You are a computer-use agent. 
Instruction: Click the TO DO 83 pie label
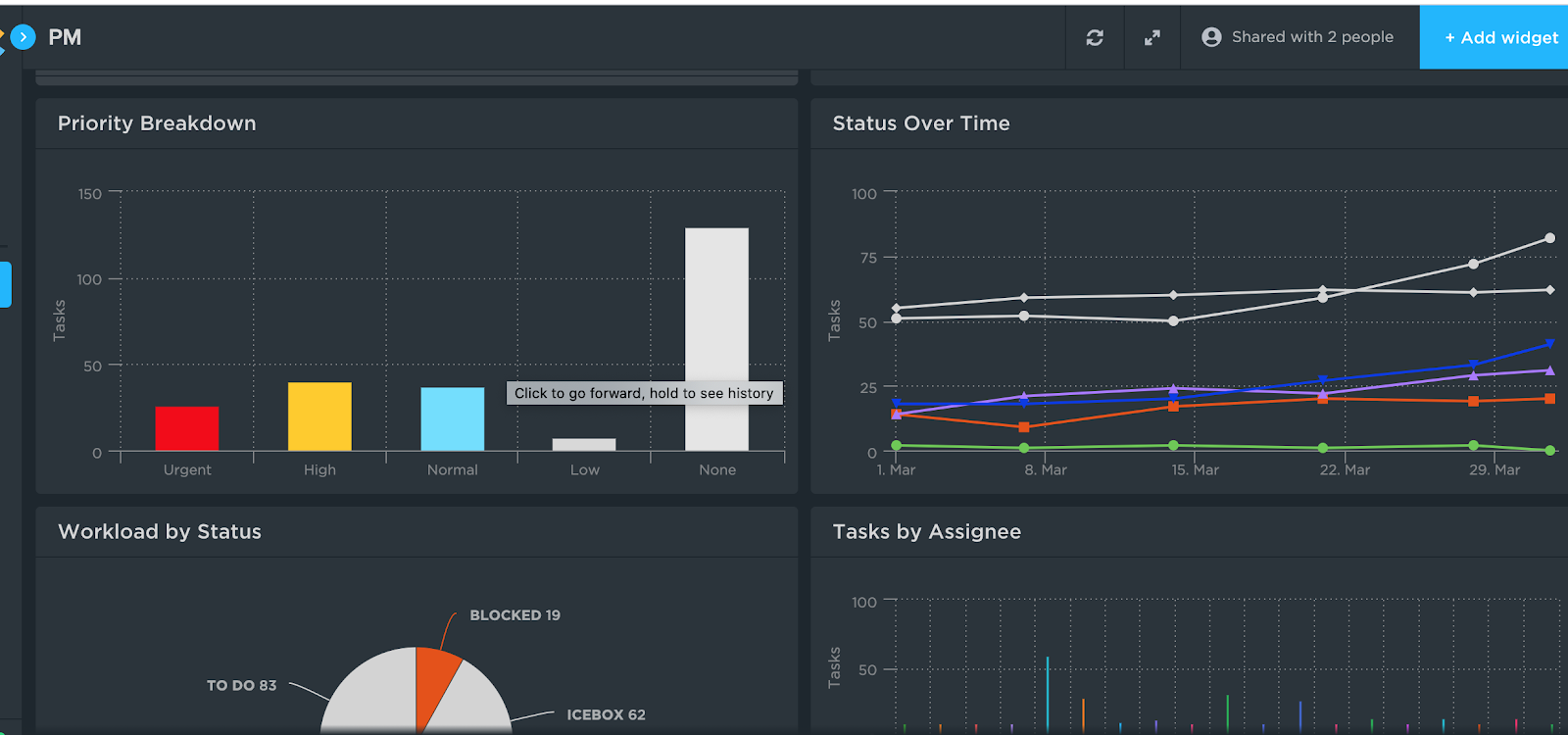(241, 686)
